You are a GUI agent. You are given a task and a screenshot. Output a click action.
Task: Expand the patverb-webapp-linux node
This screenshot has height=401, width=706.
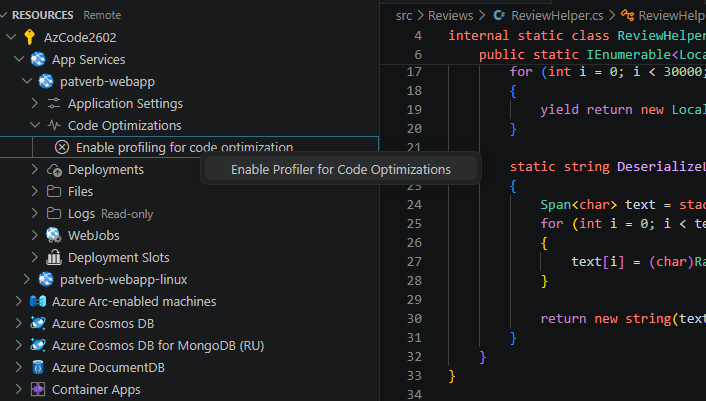pos(26,280)
